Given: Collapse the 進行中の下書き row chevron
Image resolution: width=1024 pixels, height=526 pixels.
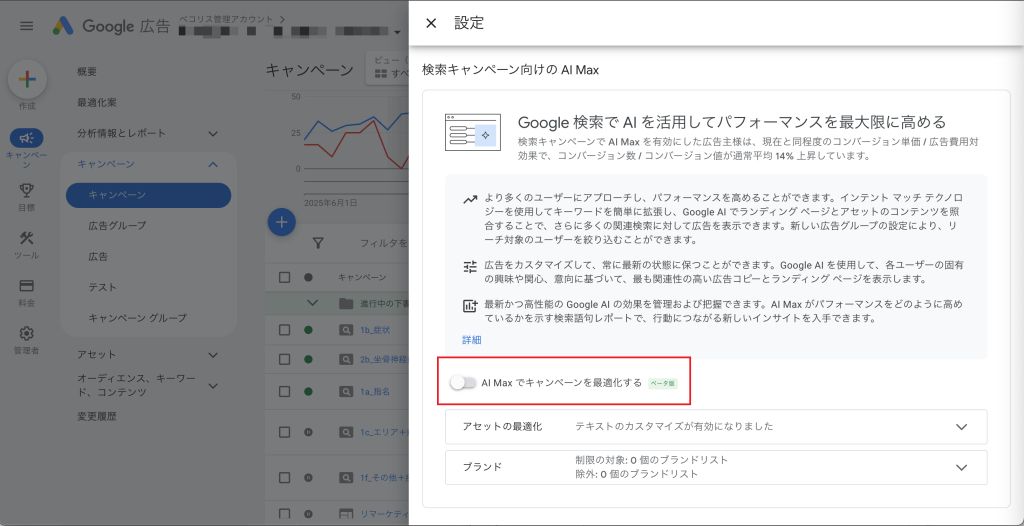Looking at the screenshot, I should [313, 303].
